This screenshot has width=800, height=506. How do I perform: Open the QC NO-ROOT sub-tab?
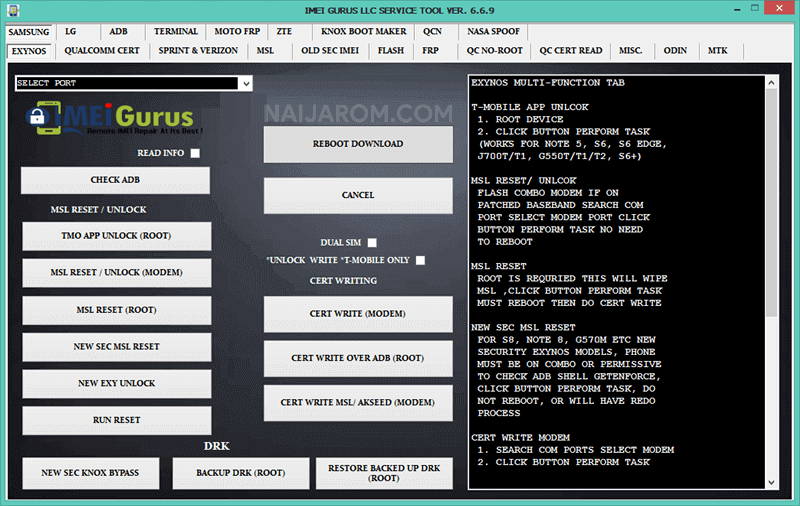(495, 51)
